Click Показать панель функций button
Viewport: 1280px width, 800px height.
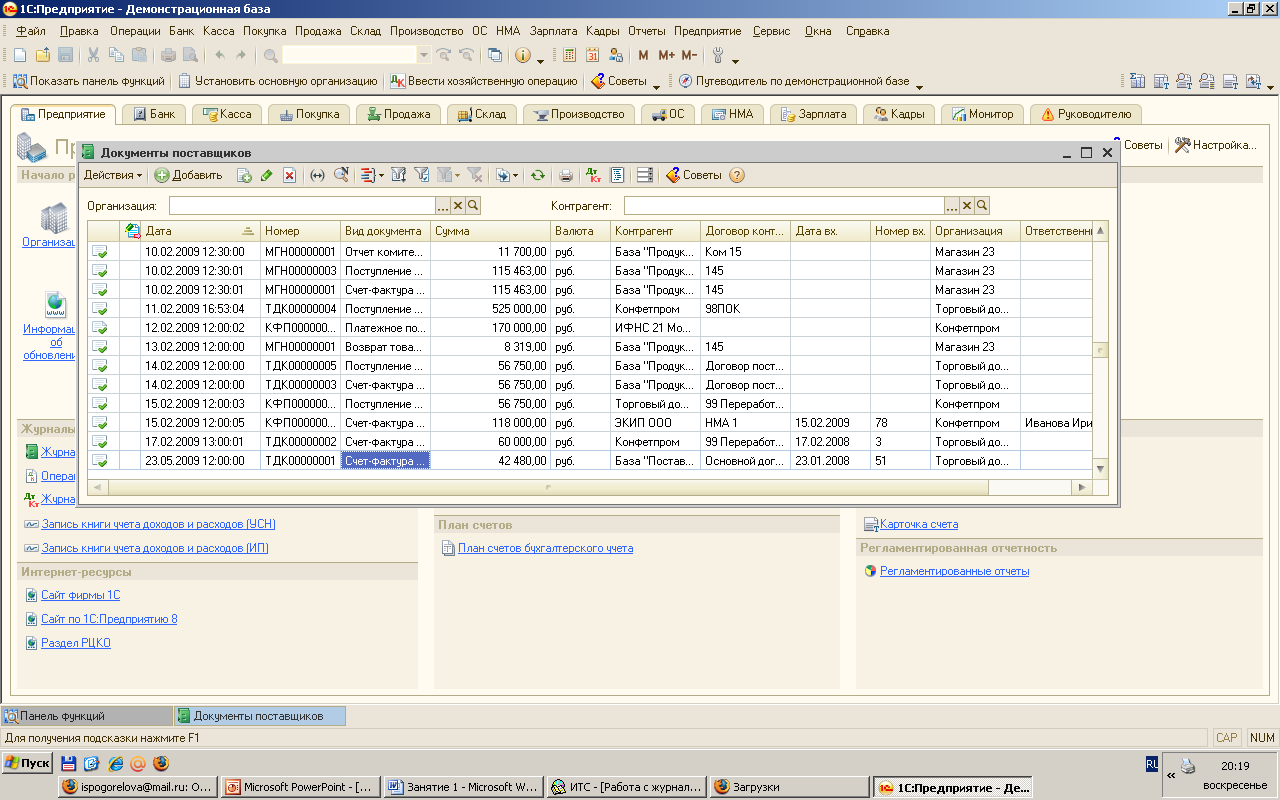pos(89,81)
